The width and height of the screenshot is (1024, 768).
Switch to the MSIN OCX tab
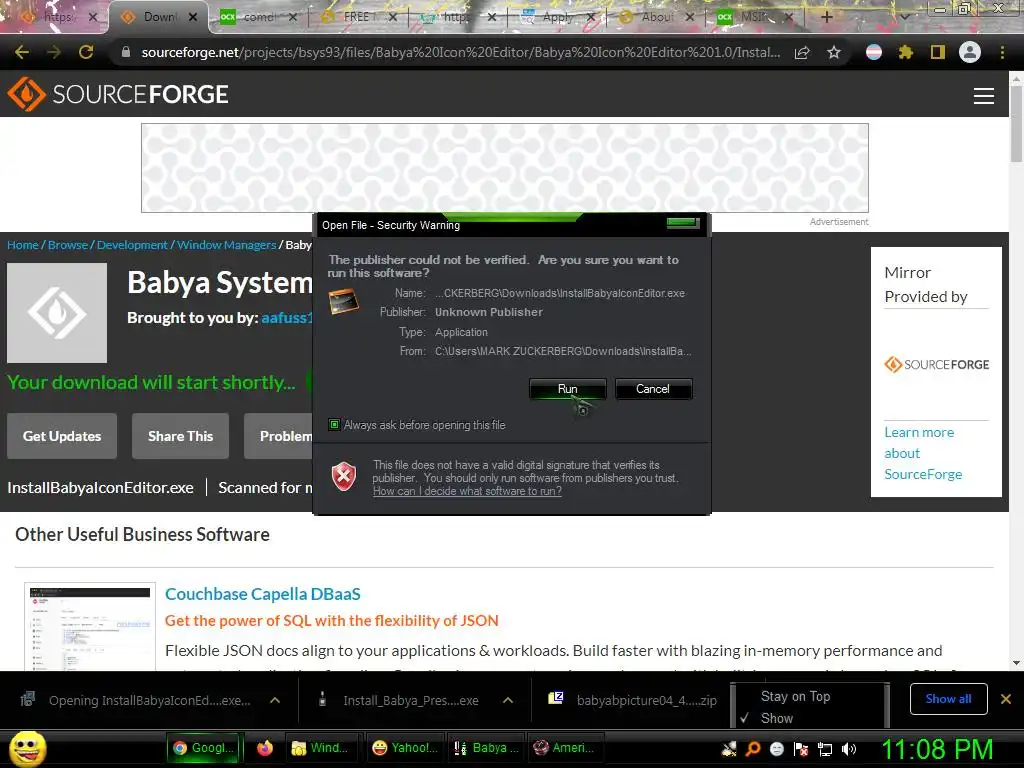point(754,17)
